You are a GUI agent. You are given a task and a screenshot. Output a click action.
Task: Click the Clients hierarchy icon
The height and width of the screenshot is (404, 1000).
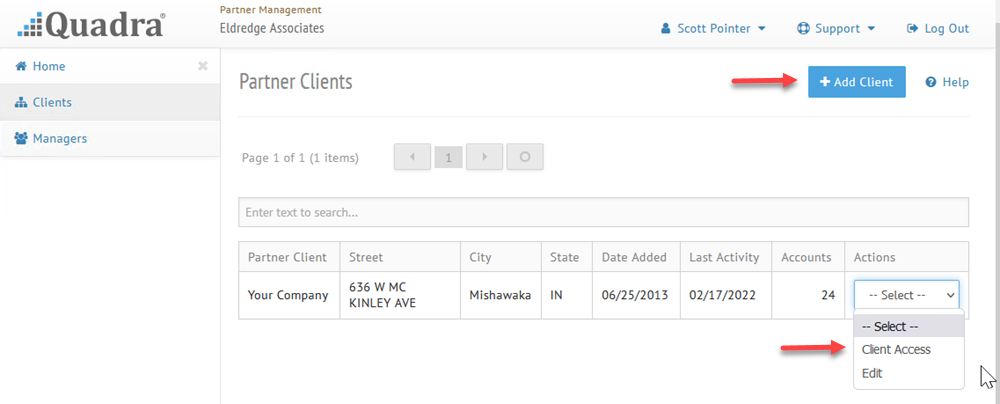(x=20, y=102)
